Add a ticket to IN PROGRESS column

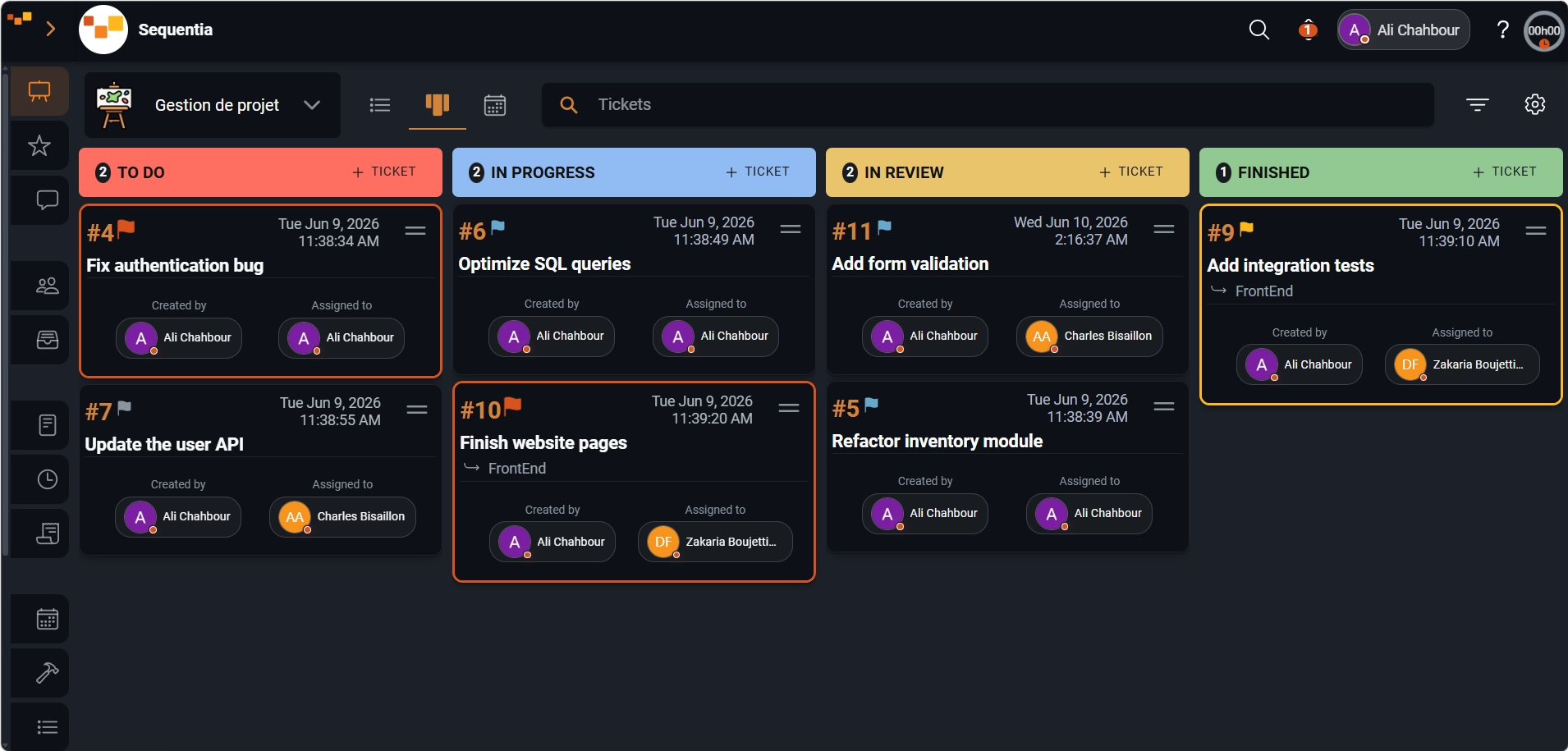point(758,172)
